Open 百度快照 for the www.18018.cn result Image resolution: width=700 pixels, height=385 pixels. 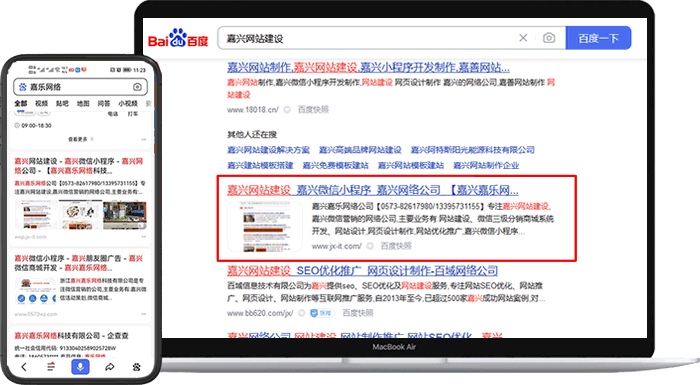coord(313,109)
